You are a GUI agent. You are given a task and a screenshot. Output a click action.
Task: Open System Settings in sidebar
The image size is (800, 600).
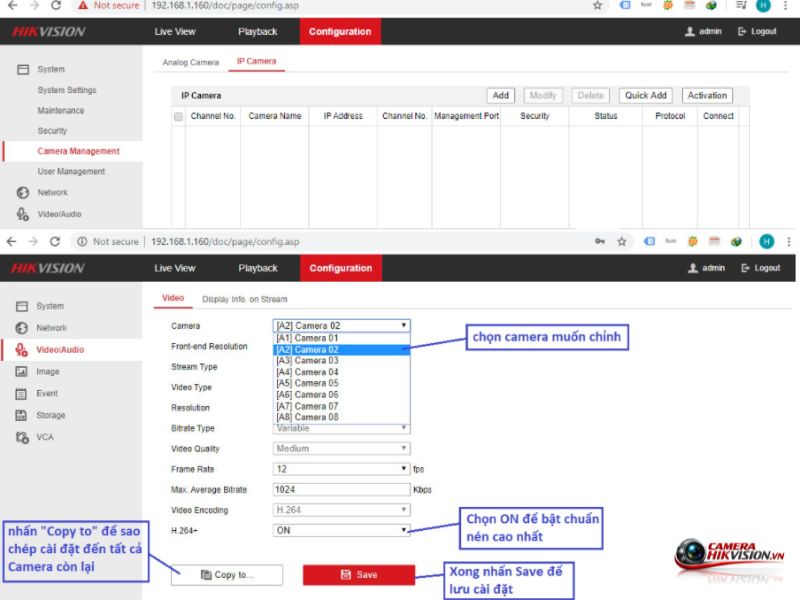coord(67,90)
